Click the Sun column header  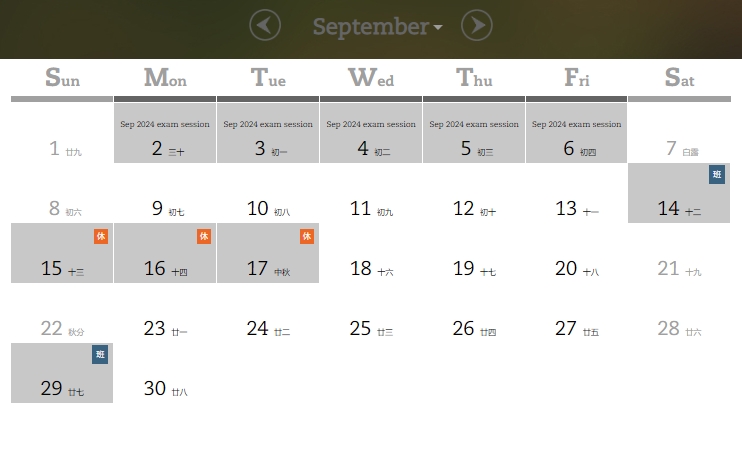click(62, 78)
